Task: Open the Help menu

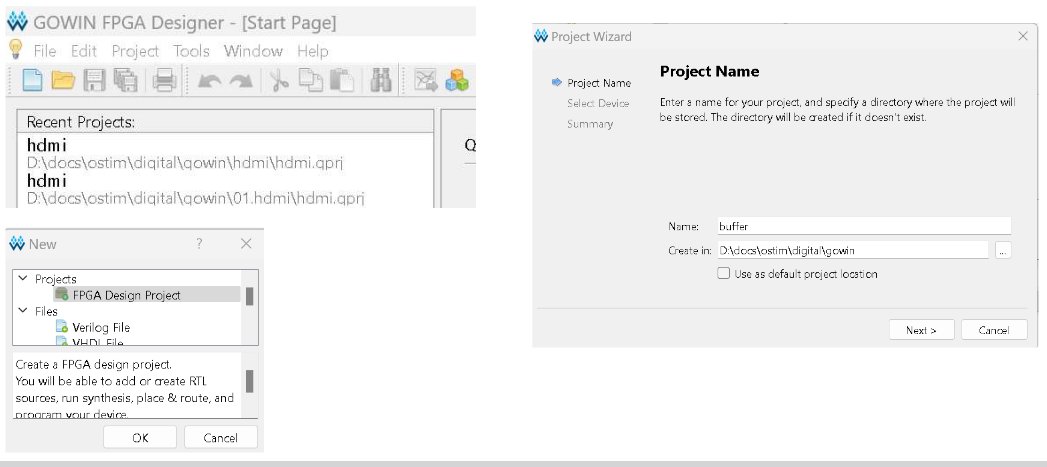Action: 312,51
